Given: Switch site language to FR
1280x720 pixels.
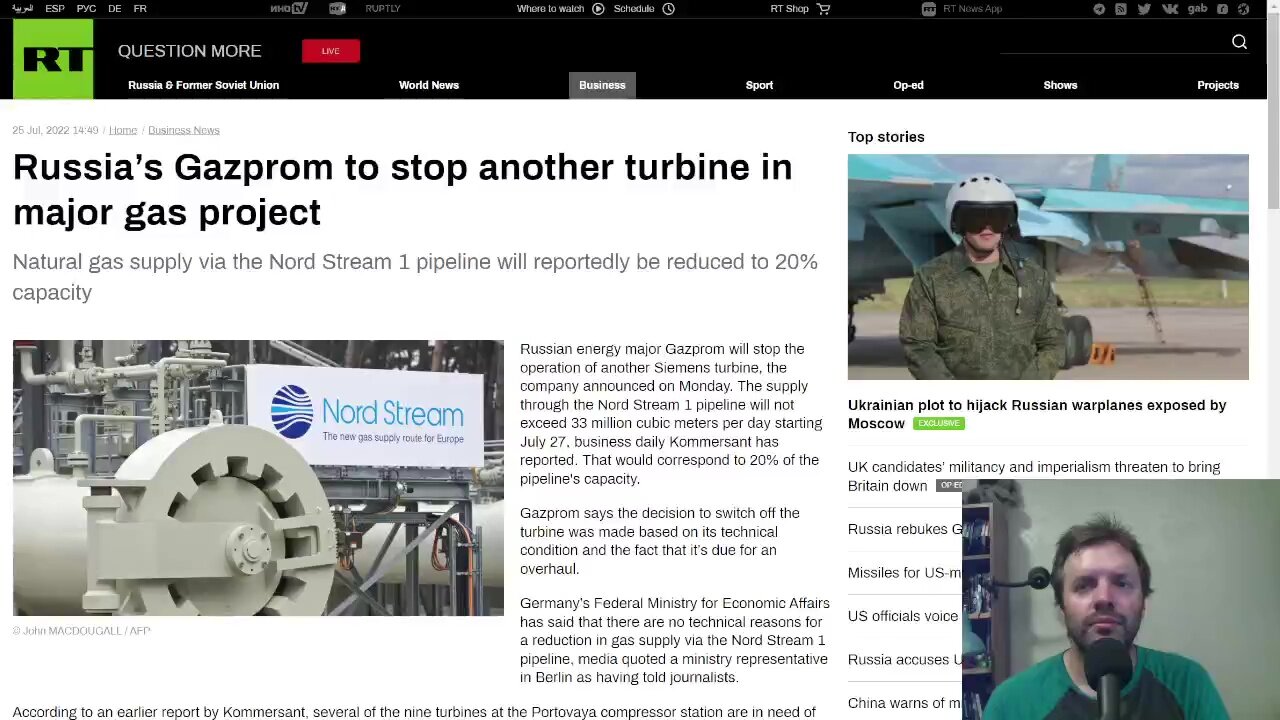Looking at the screenshot, I should [x=140, y=9].
